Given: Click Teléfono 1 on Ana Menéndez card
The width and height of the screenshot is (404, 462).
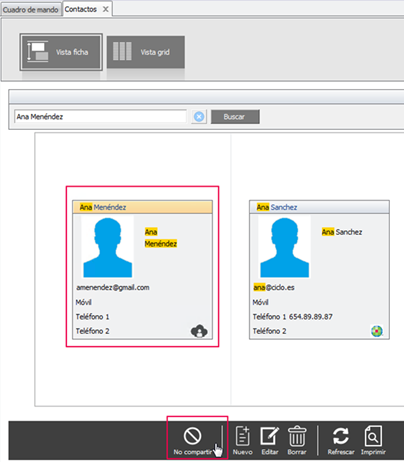Looking at the screenshot, I should (92, 317).
